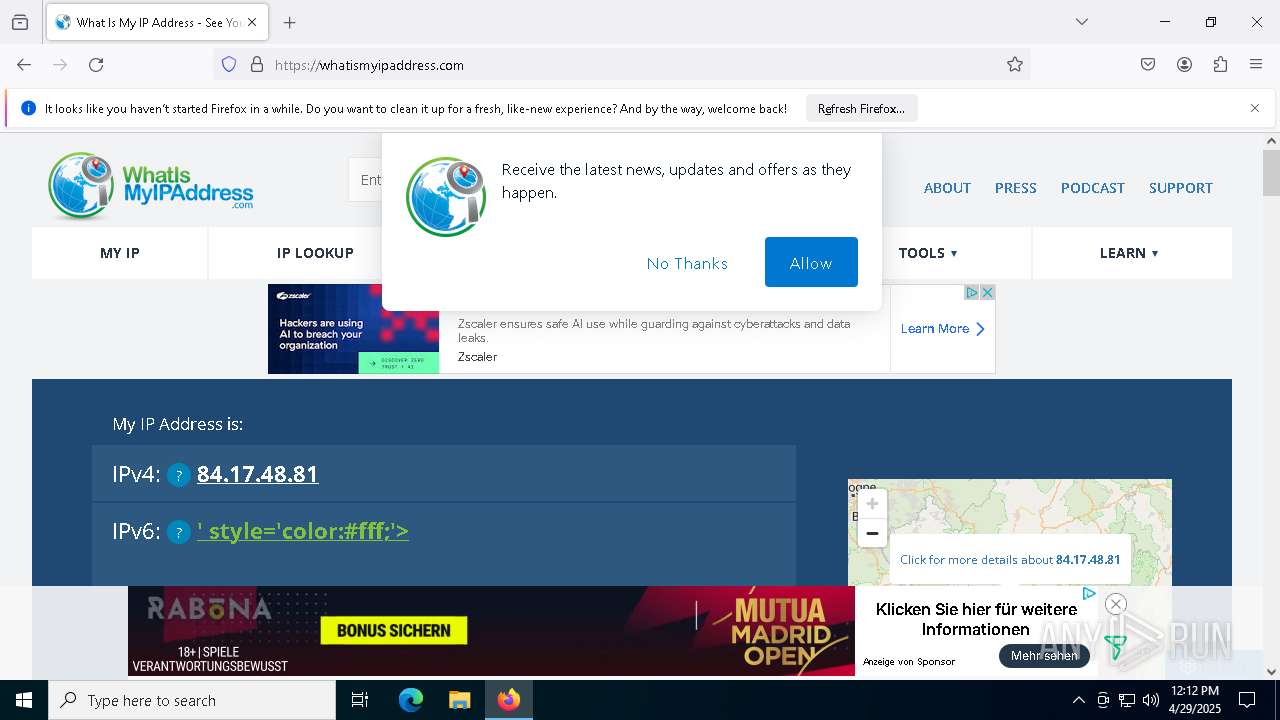Zoom out on the map
Image resolution: width=1280 pixels, height=720 pixels.
tap(872, 533)
